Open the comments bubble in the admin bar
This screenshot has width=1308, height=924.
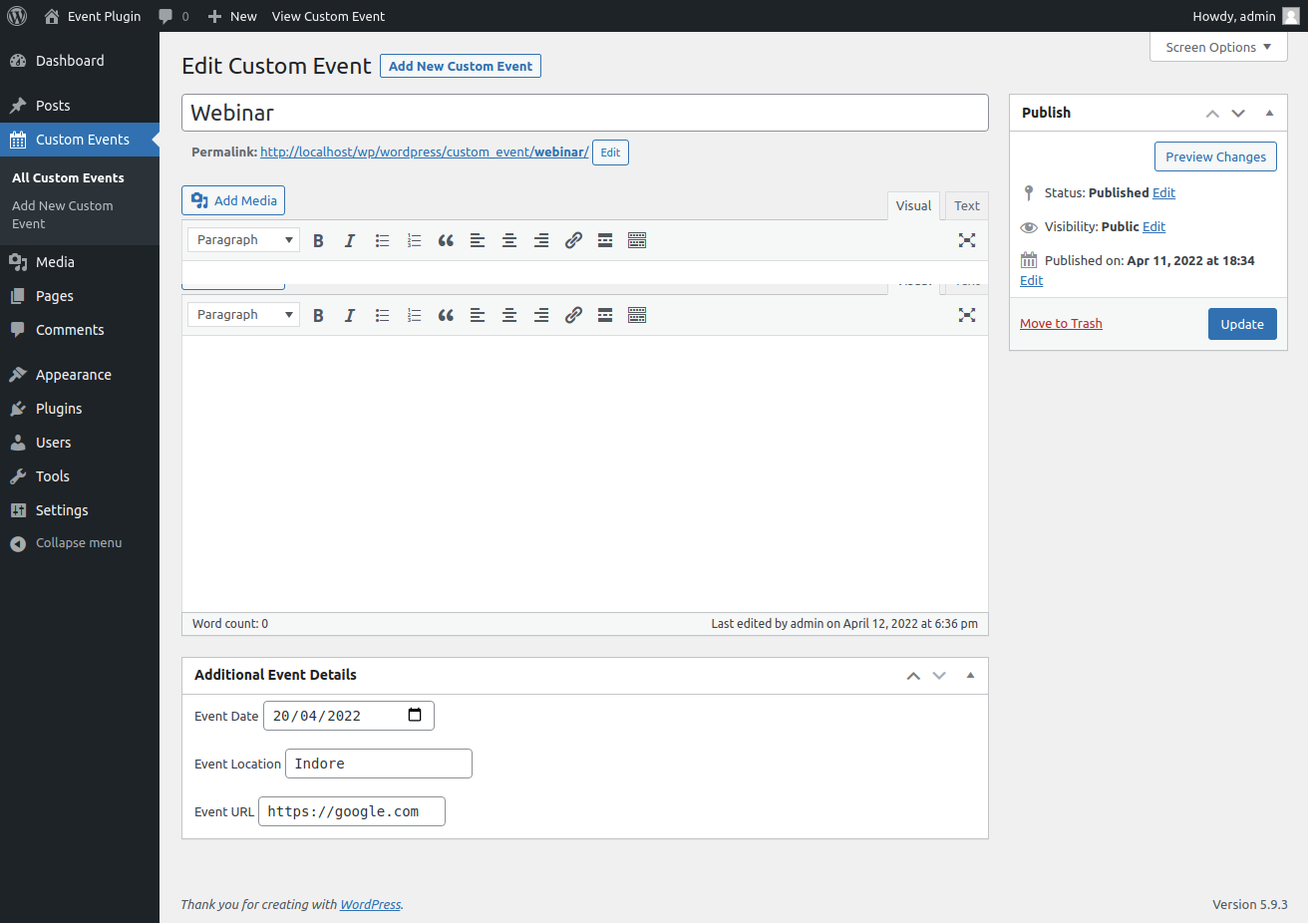pyautogui.click(x=173, y=16)
